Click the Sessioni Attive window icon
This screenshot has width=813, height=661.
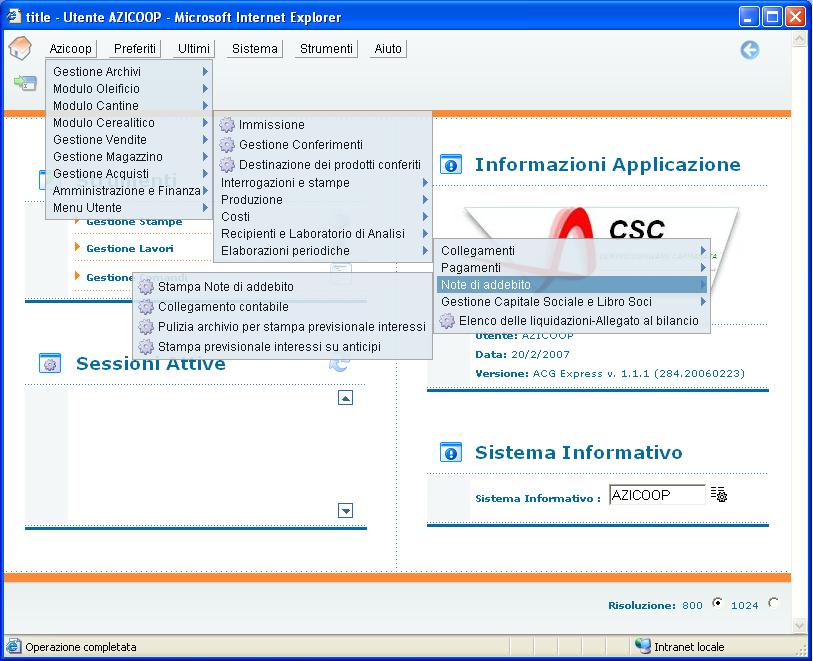[50, 363]
